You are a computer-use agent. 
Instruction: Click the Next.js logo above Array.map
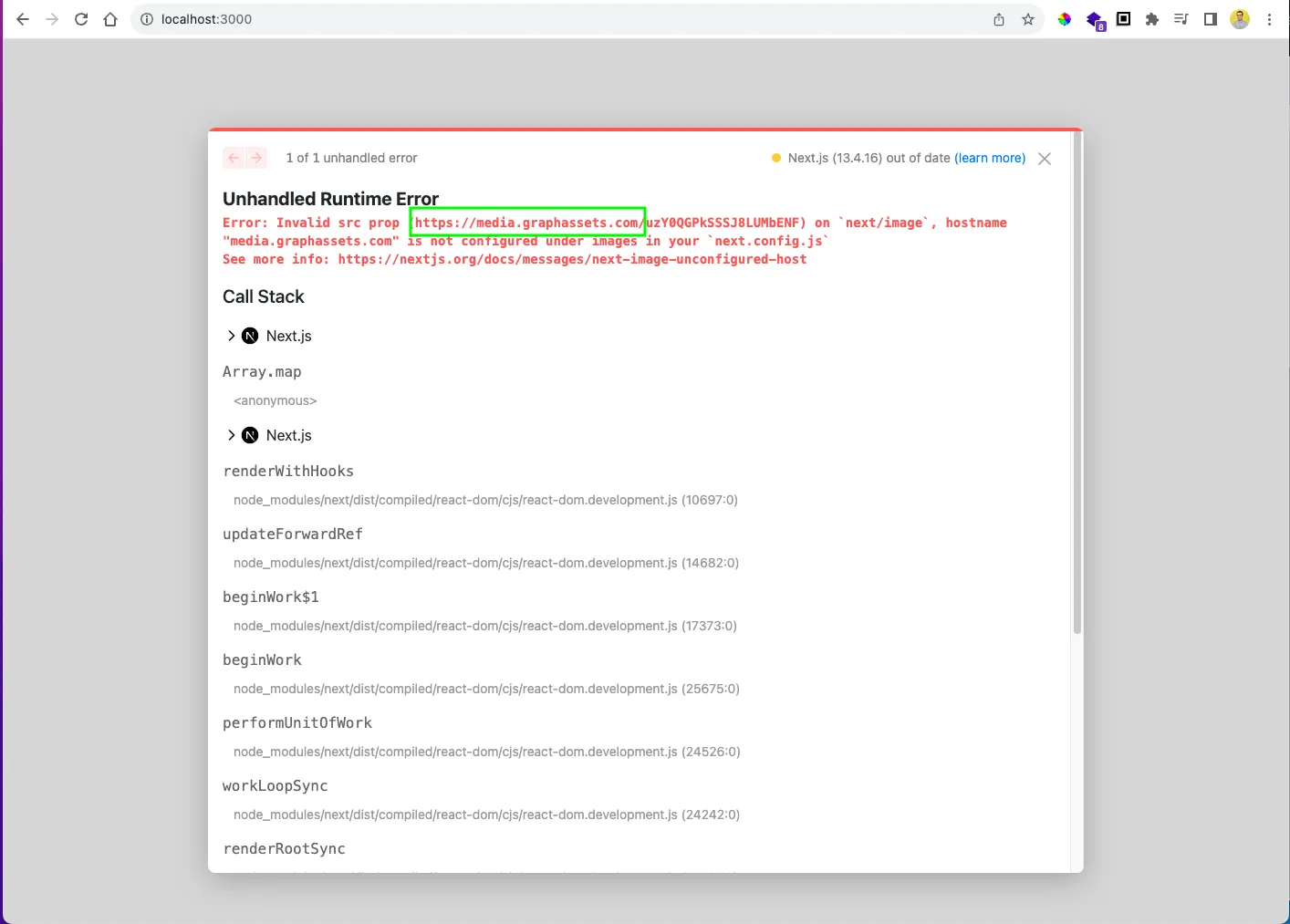pyautogui.click(x=250, y=336)
